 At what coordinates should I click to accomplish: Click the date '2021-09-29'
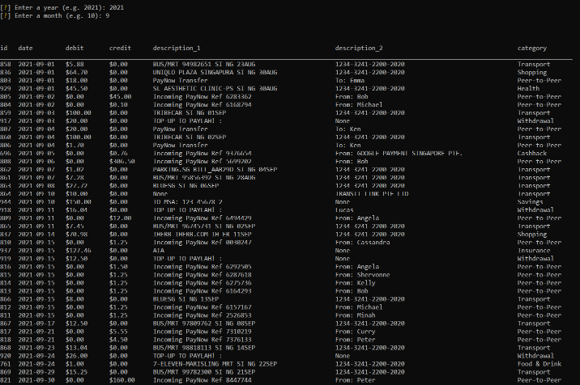pos(36,372)
